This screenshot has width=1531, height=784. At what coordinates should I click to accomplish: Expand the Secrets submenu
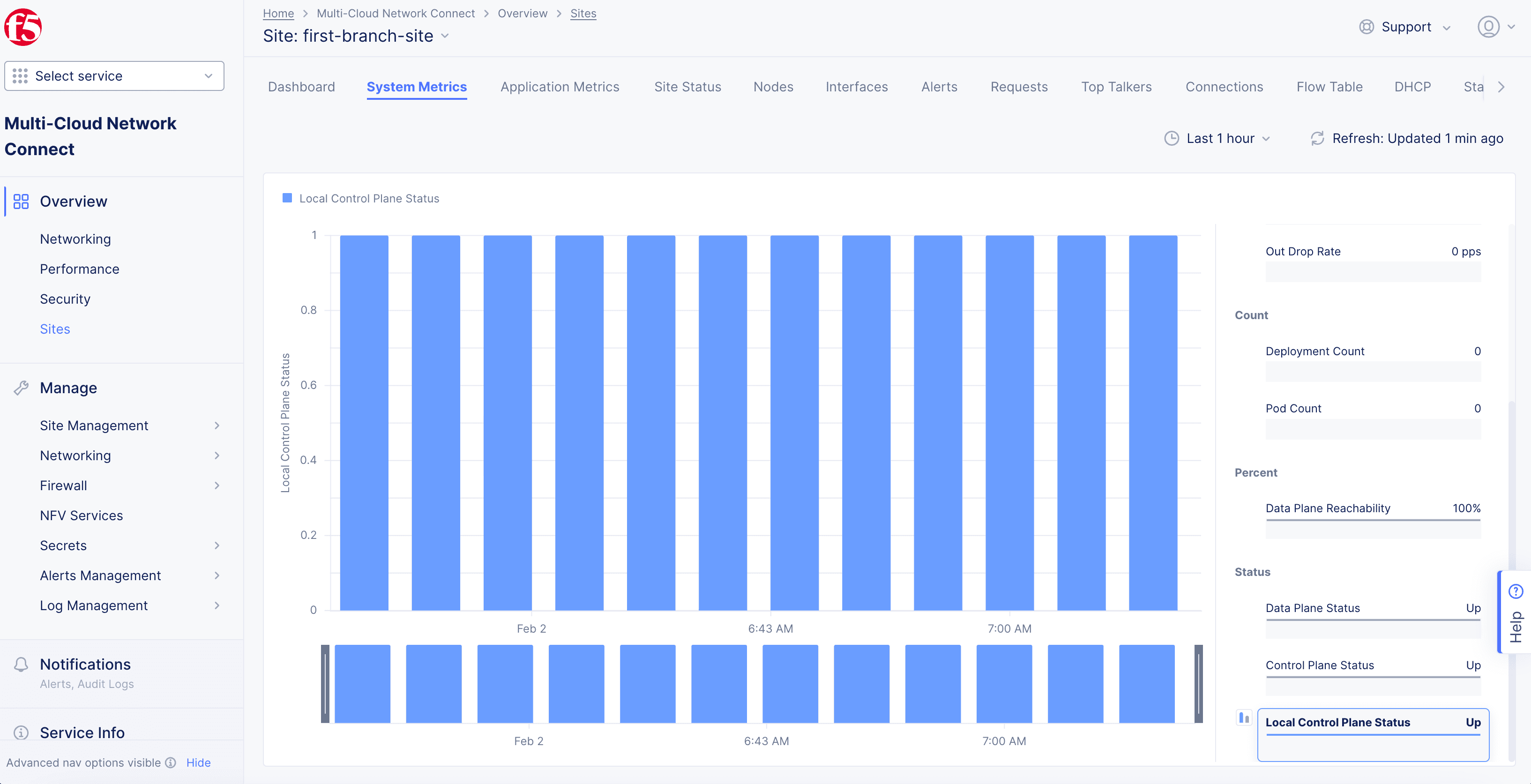217,545
